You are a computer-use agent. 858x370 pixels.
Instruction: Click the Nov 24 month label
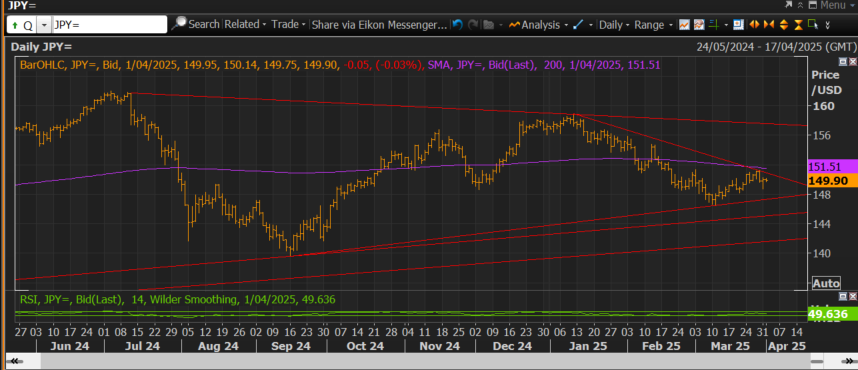pos(440,346)
